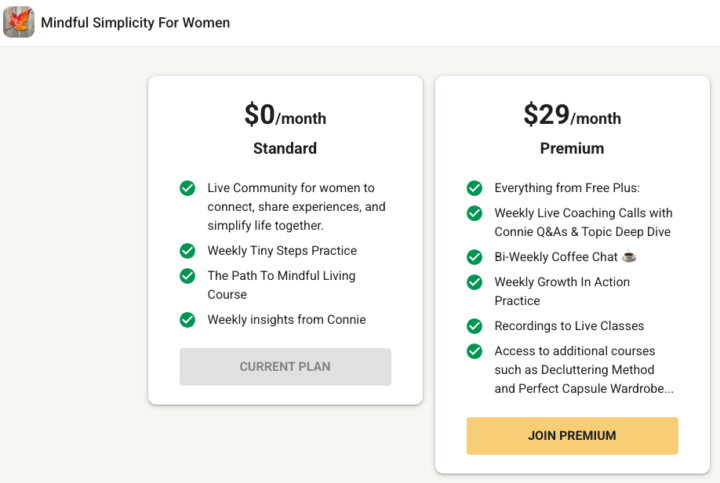Click the checkmark next to Access to additional courses
The image size is (720, 483).
[474, 351]
